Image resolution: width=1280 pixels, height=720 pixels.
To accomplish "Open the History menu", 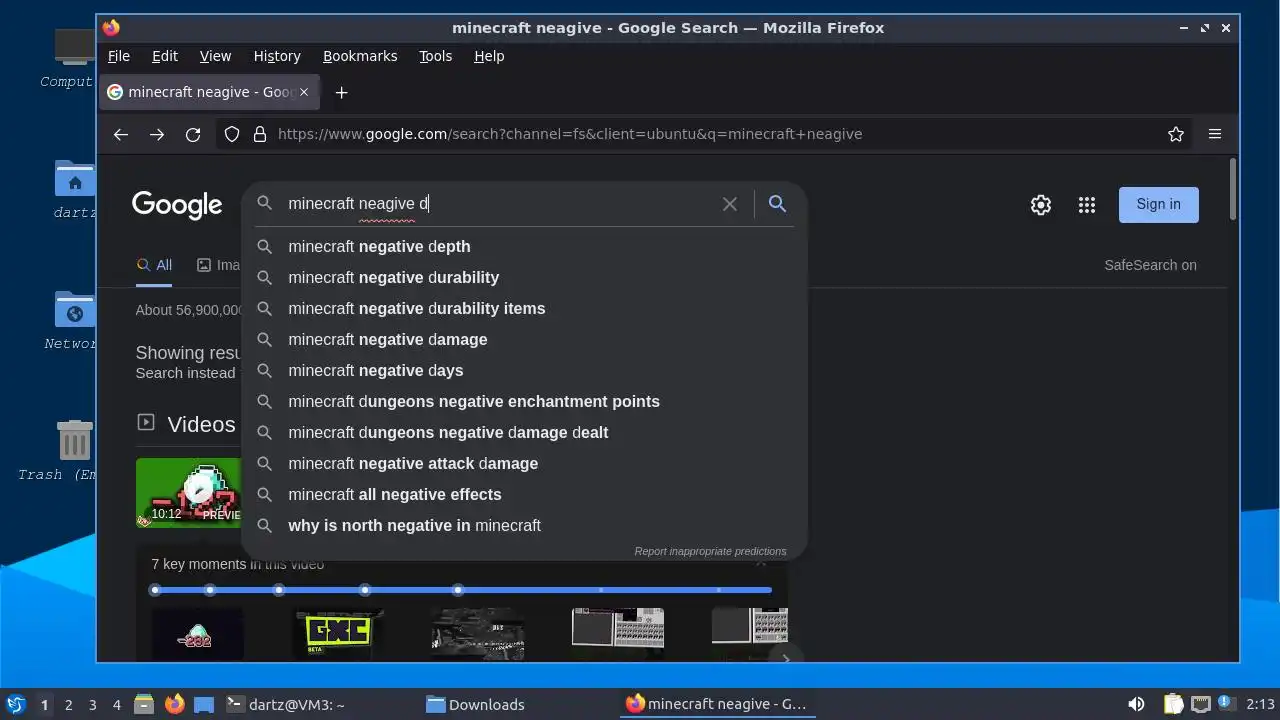I will [277, 56].
